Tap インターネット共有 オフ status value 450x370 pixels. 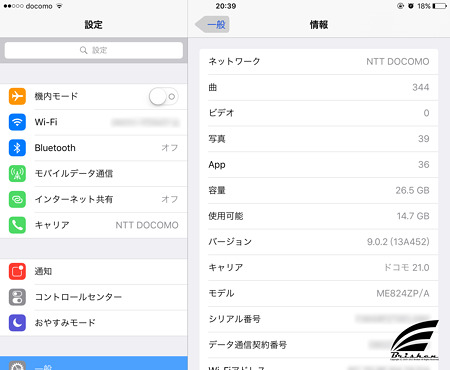click(x=170, y=199)
